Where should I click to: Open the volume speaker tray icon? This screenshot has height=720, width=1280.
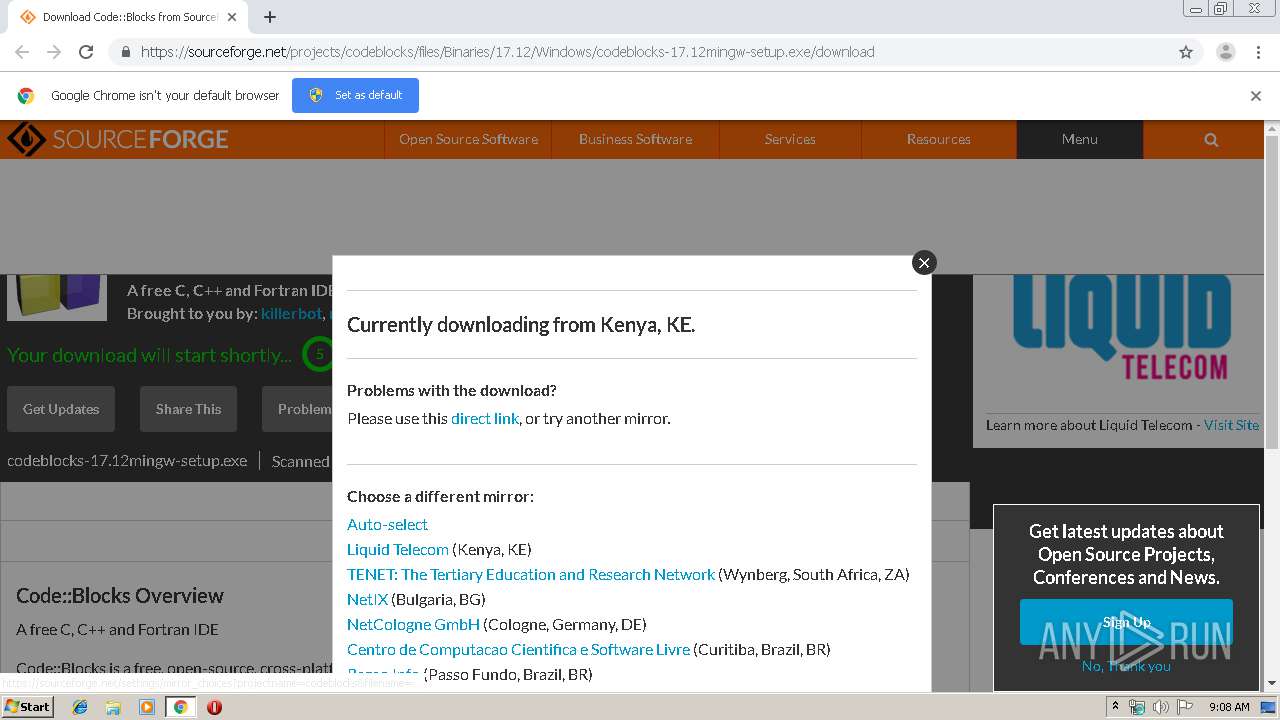pos(1160,707)
